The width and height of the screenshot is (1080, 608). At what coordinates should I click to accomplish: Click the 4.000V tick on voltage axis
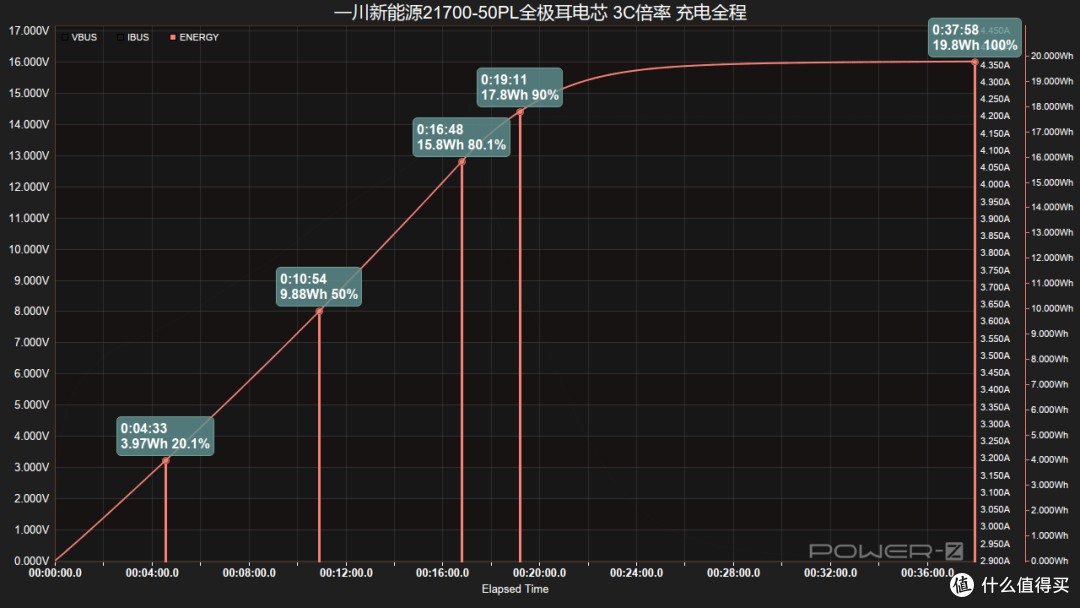click(x=32, y=436)
